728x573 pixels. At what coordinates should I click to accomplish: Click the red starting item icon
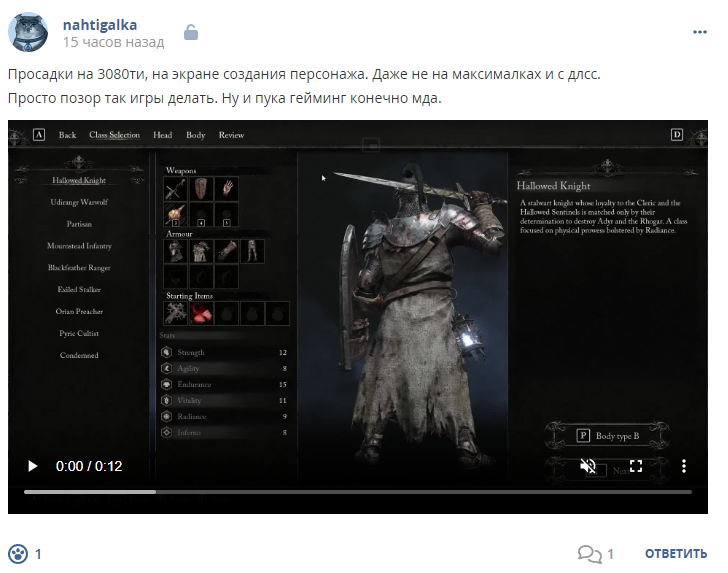201,313
